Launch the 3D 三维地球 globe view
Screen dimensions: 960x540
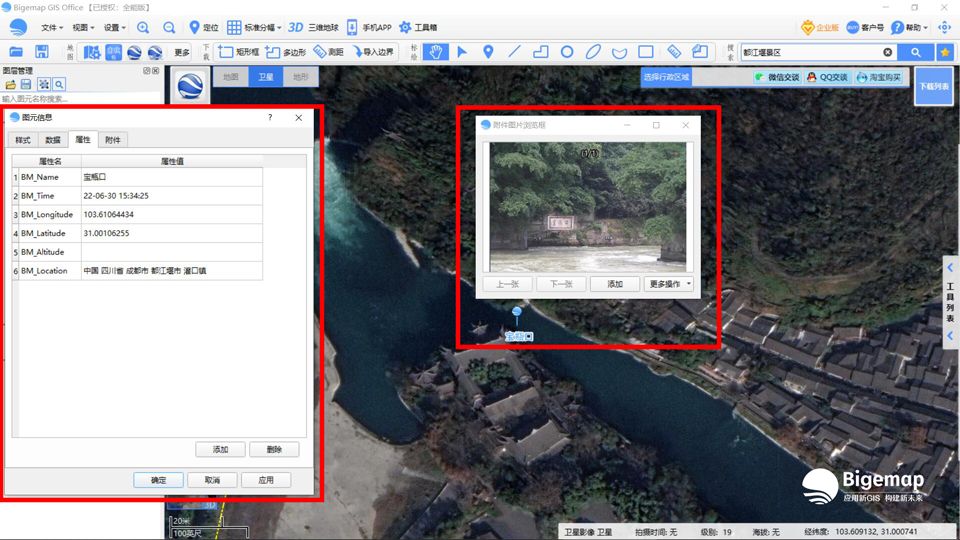313,28
